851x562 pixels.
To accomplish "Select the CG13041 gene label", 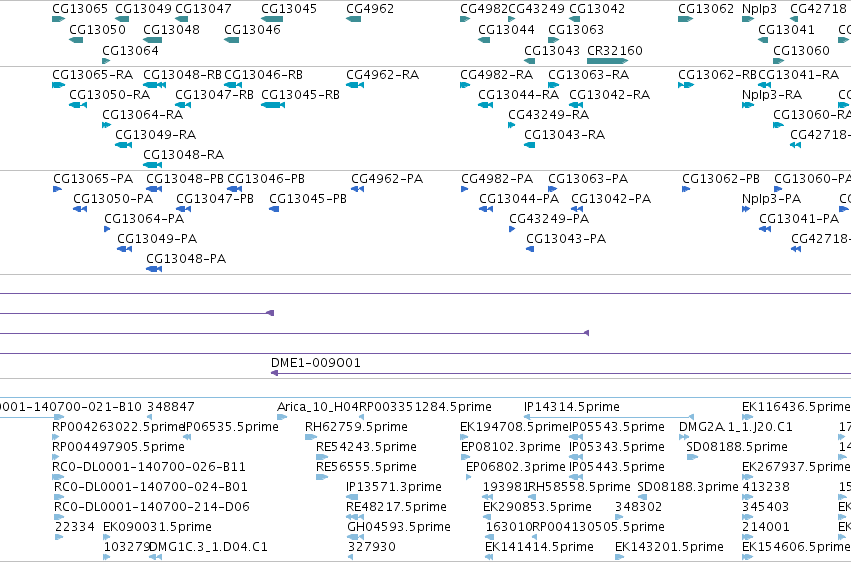I will (x=786, y=29).
